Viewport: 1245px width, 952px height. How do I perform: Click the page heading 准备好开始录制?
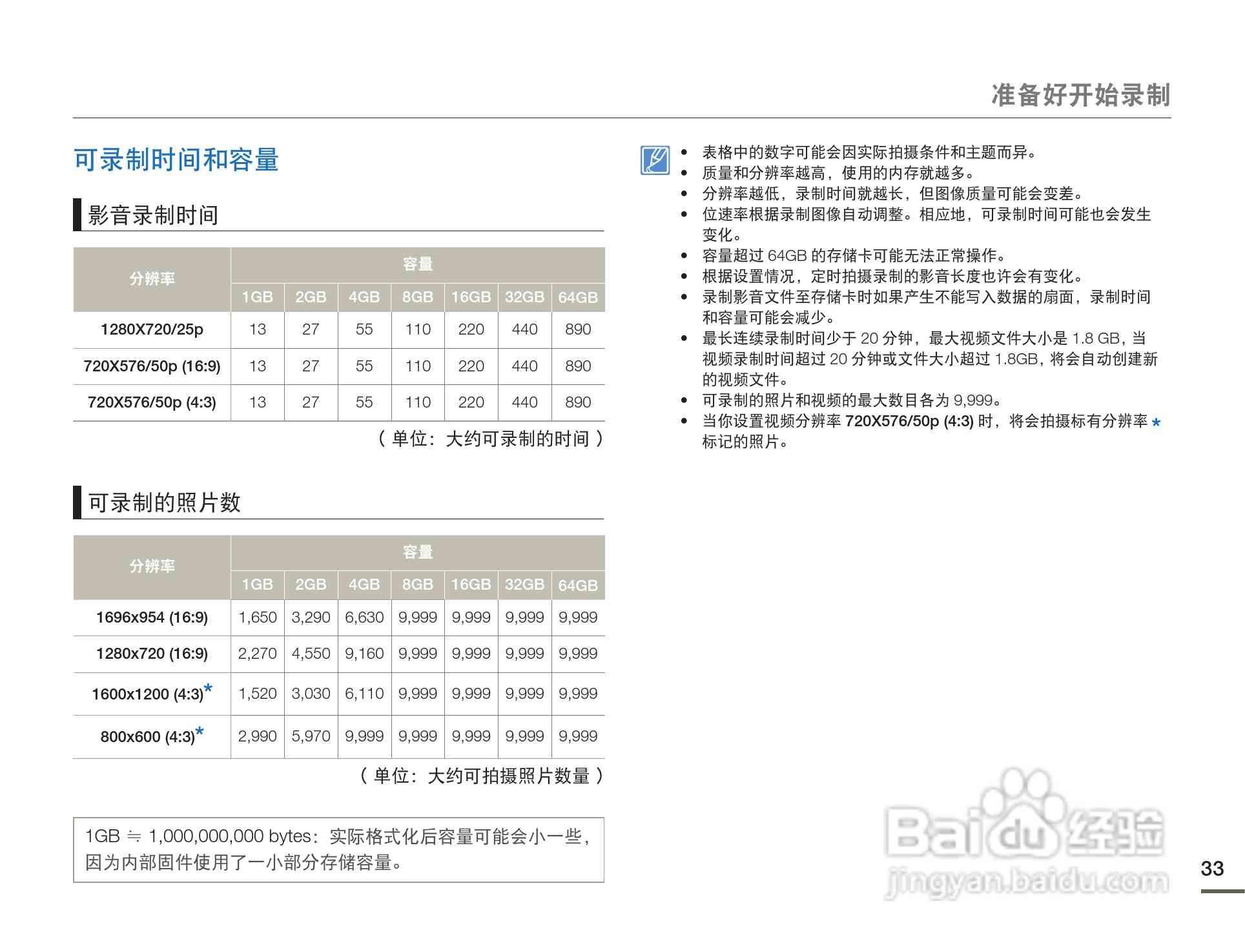1081,95
